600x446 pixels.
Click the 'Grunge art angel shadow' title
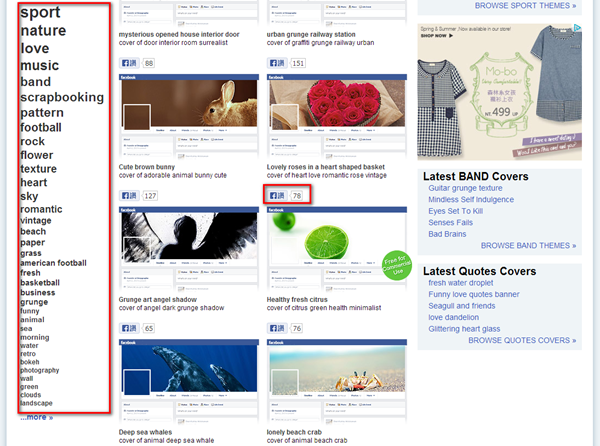158,300
